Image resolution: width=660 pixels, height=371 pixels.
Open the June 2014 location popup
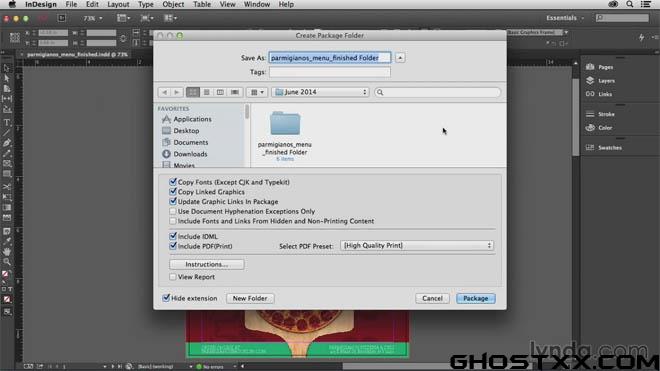(321, 92)
